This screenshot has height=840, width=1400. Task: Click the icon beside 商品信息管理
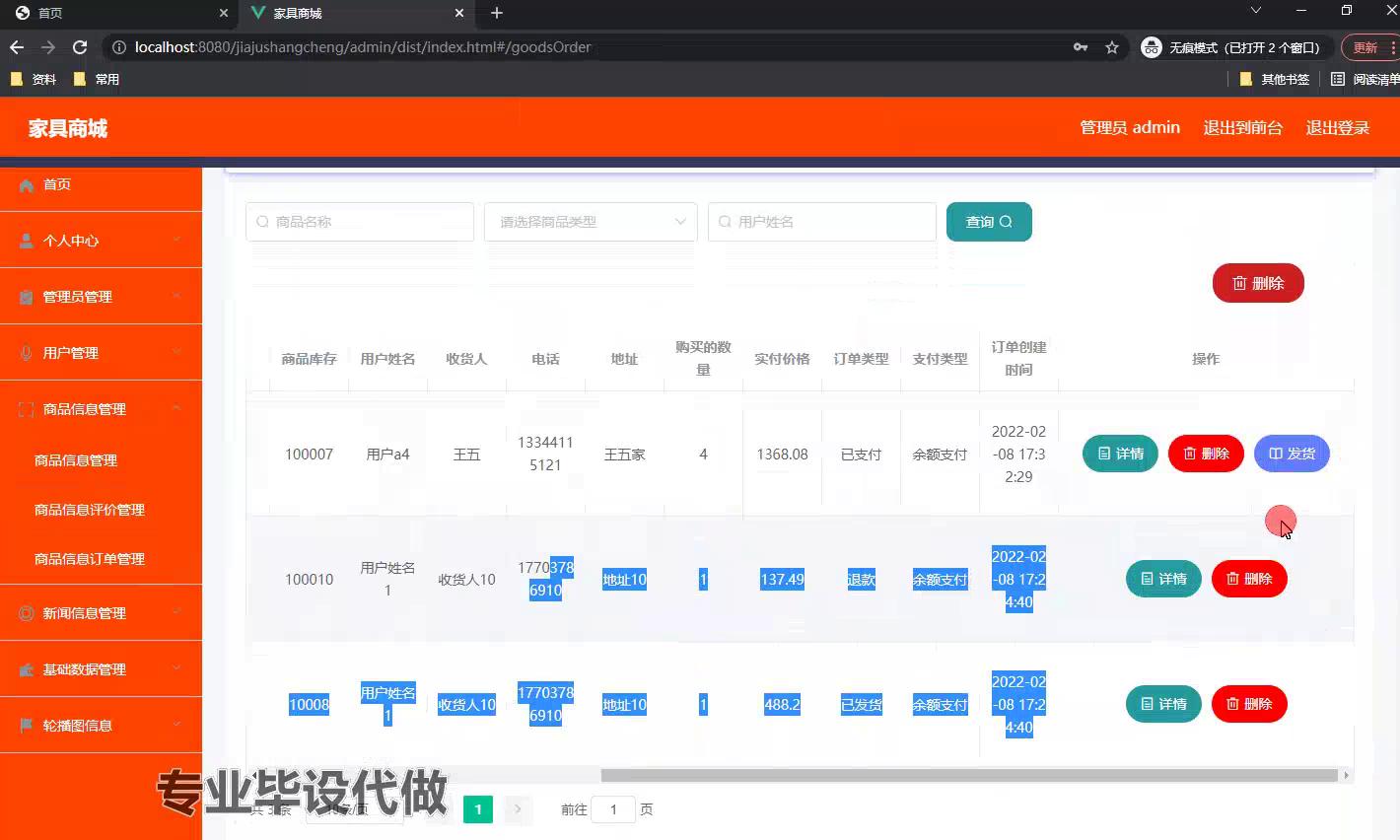click(x=27, y=409)
